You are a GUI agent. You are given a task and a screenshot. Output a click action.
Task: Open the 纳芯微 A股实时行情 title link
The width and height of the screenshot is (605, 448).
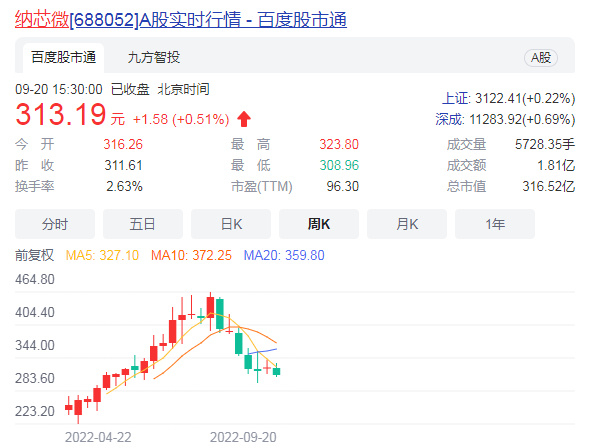click(181, 19)
